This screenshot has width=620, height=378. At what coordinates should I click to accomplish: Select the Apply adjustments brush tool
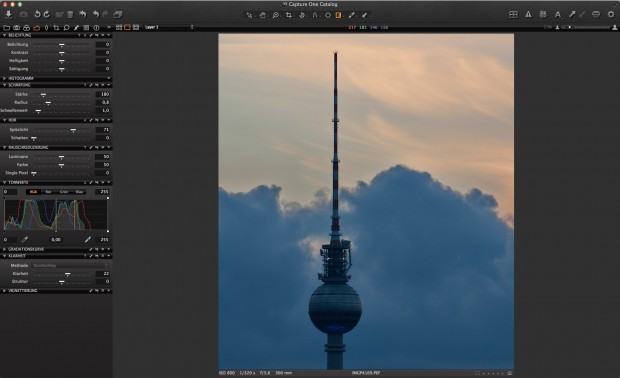point(365,15)
